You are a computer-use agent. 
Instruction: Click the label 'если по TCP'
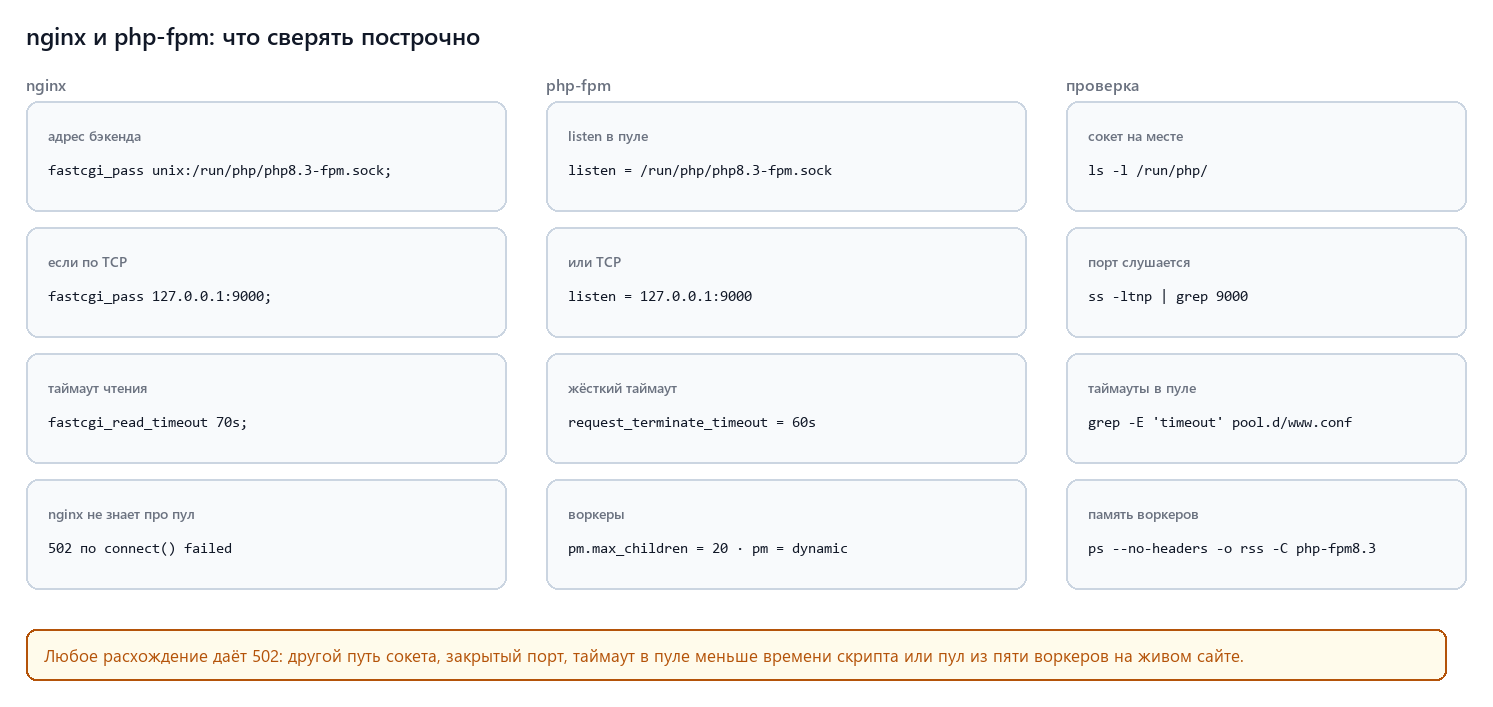coord(88,263)
